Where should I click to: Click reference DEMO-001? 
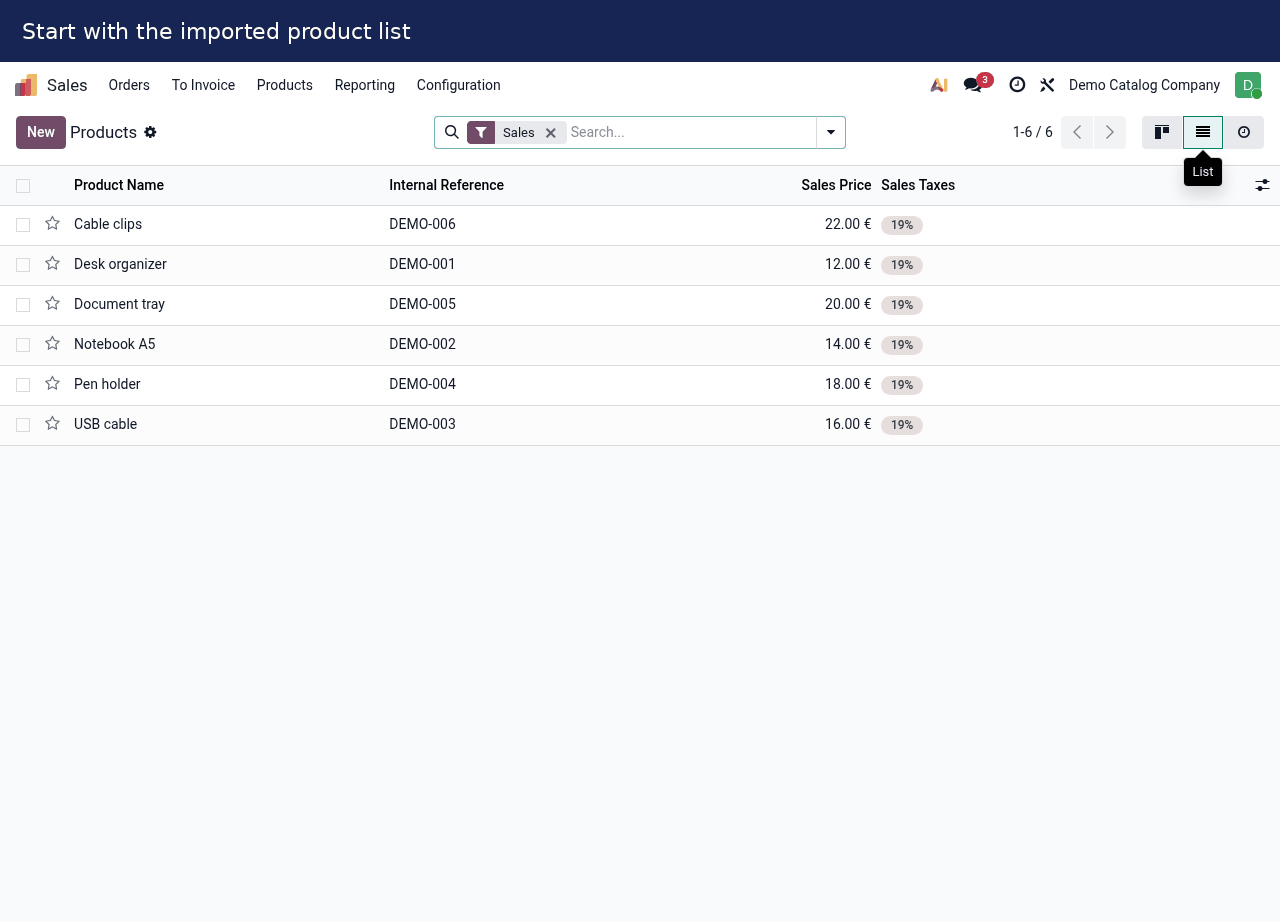pyautogui.click(x=422, y=264)
